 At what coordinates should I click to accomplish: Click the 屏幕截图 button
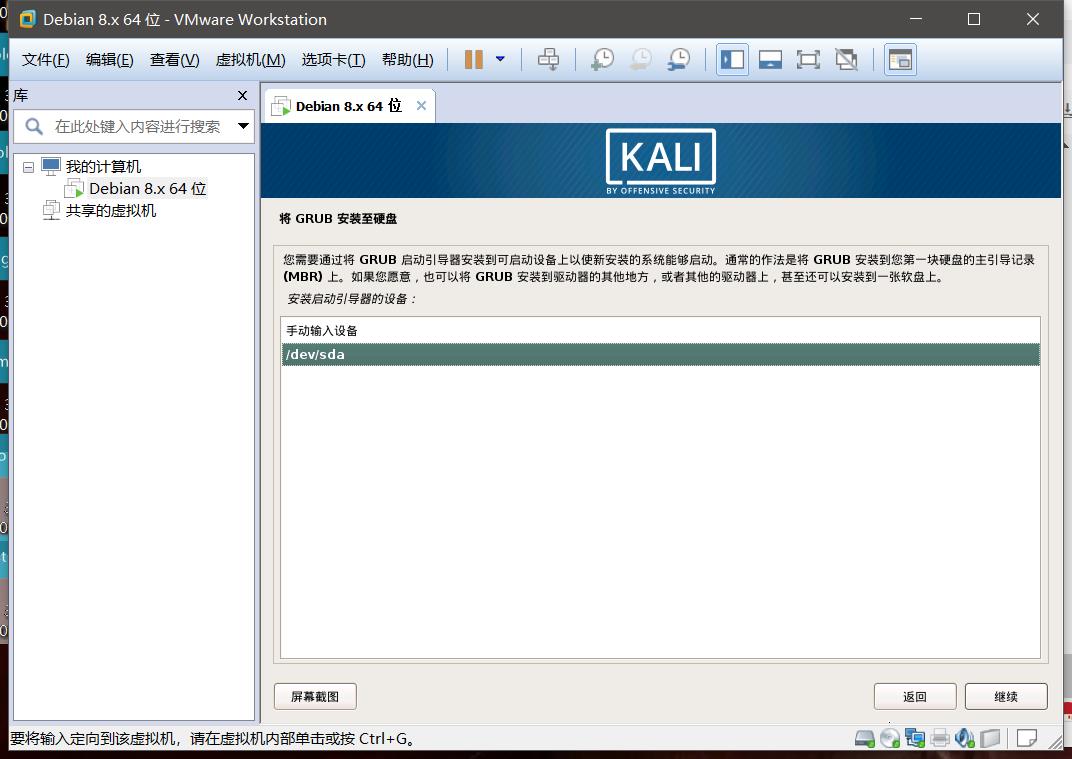[315, 696]
